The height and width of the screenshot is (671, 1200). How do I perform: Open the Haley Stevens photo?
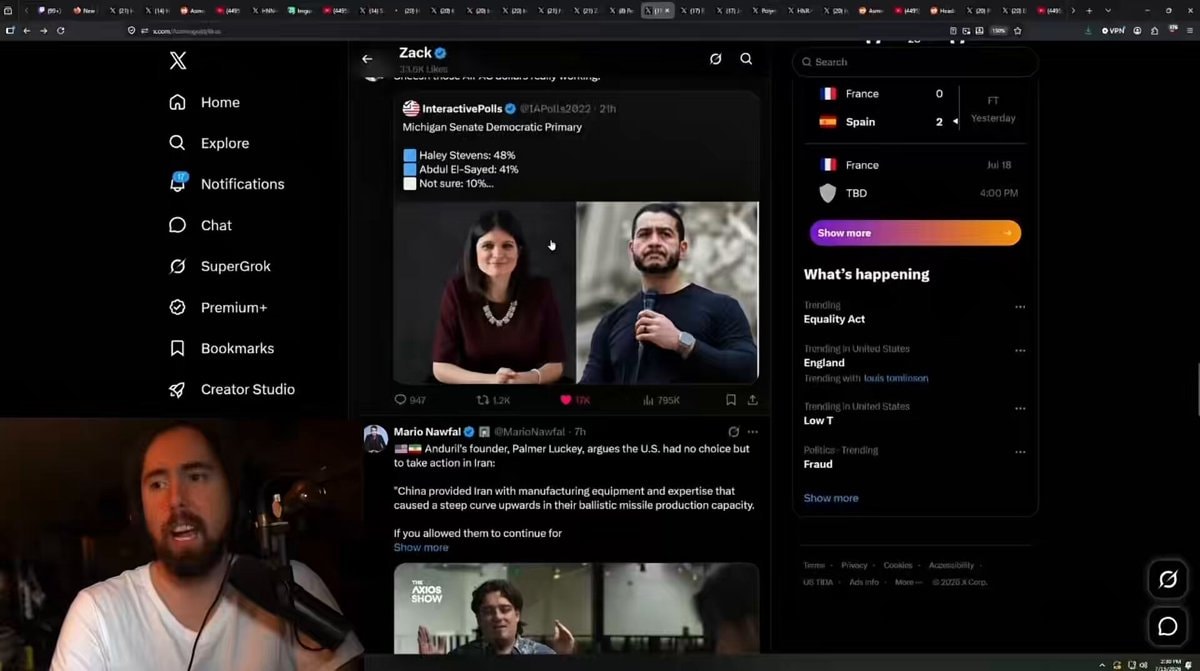(484, 293)
